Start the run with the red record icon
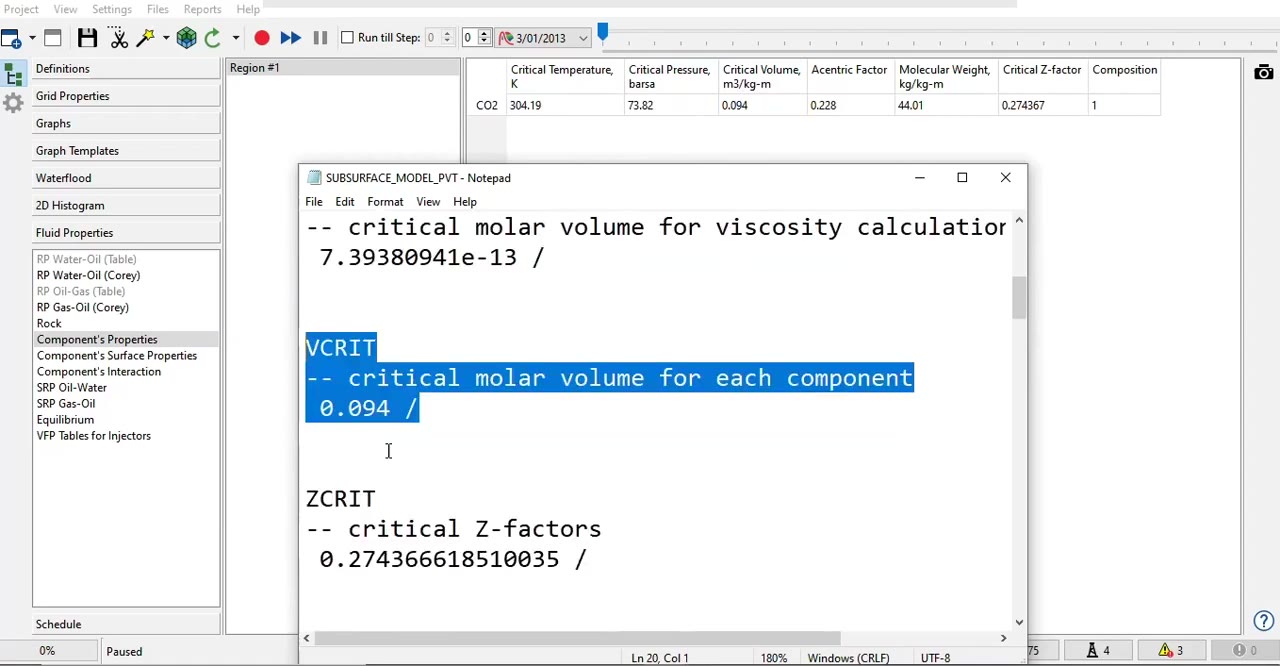The image size is (1280, 666). pyautogui.click(x=261, y=37)
